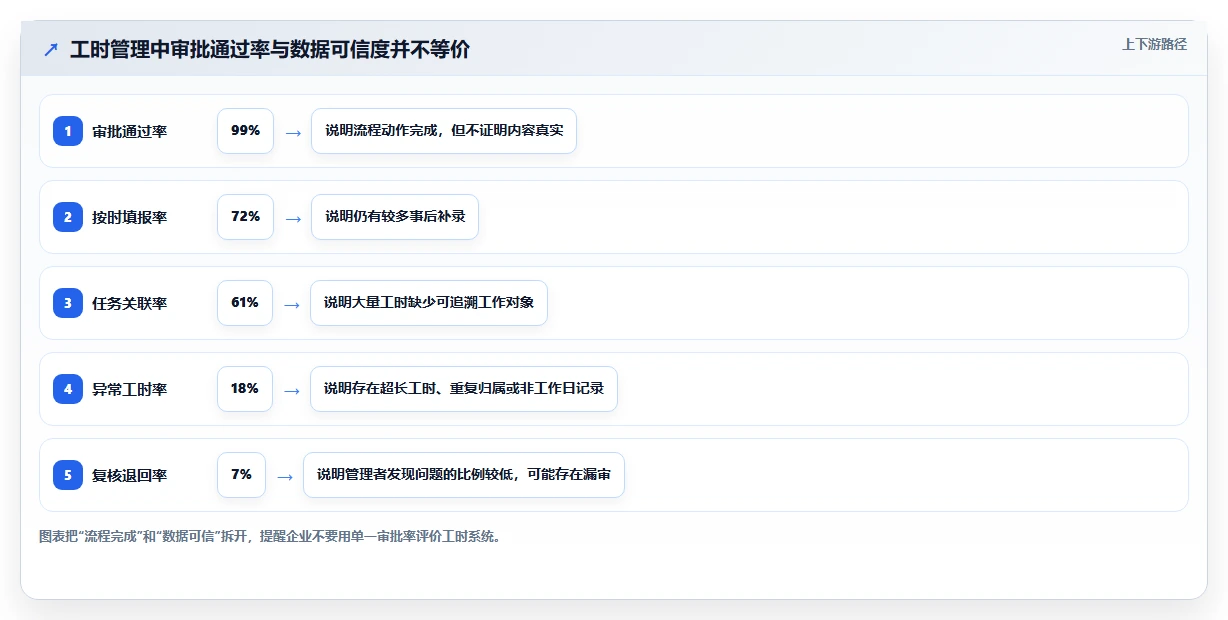Click the arrow after the 99% chip
Screen dimensions: 1228x620
point(292,132)
